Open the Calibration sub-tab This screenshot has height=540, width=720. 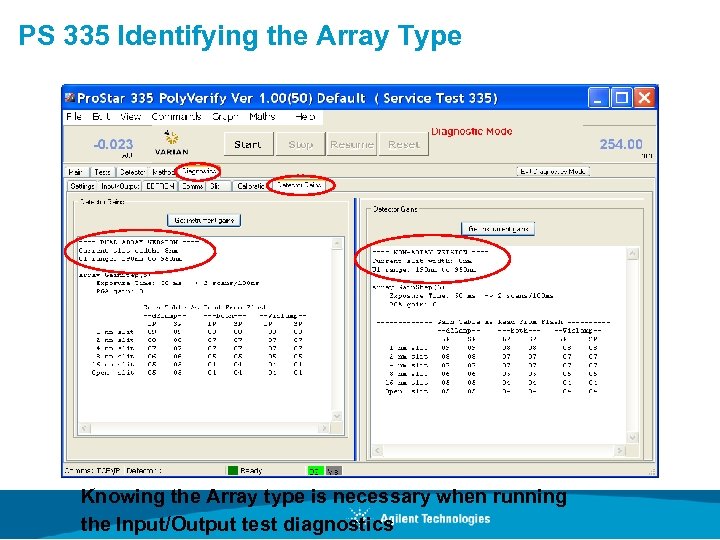click(251, 186)
